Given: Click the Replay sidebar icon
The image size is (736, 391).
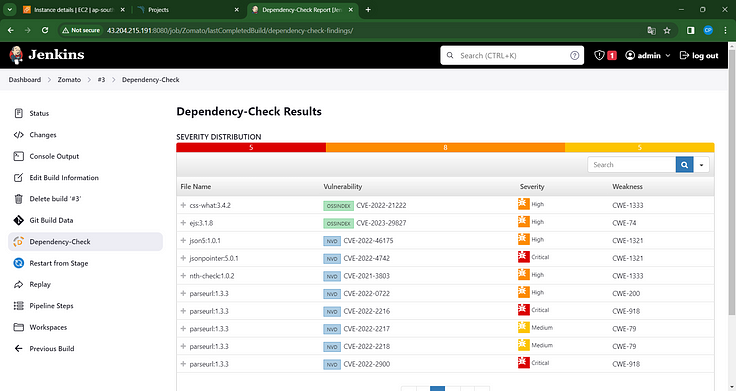Looking at the screenshot, I should coord(18,284).
